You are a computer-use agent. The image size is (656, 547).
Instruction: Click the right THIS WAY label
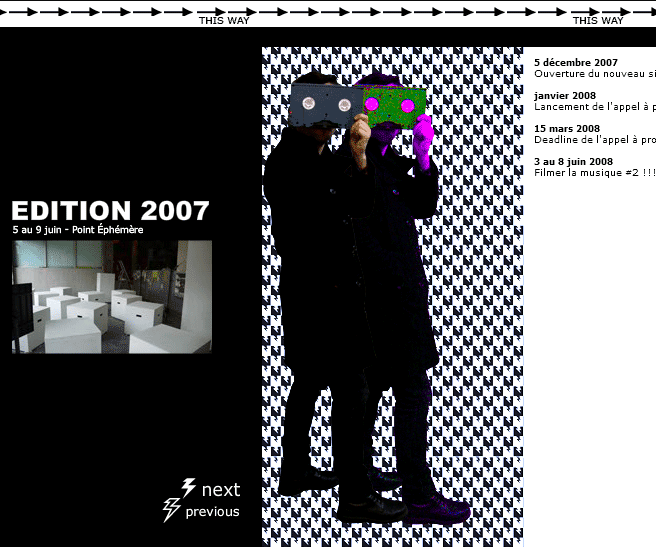tap(598, 20)
